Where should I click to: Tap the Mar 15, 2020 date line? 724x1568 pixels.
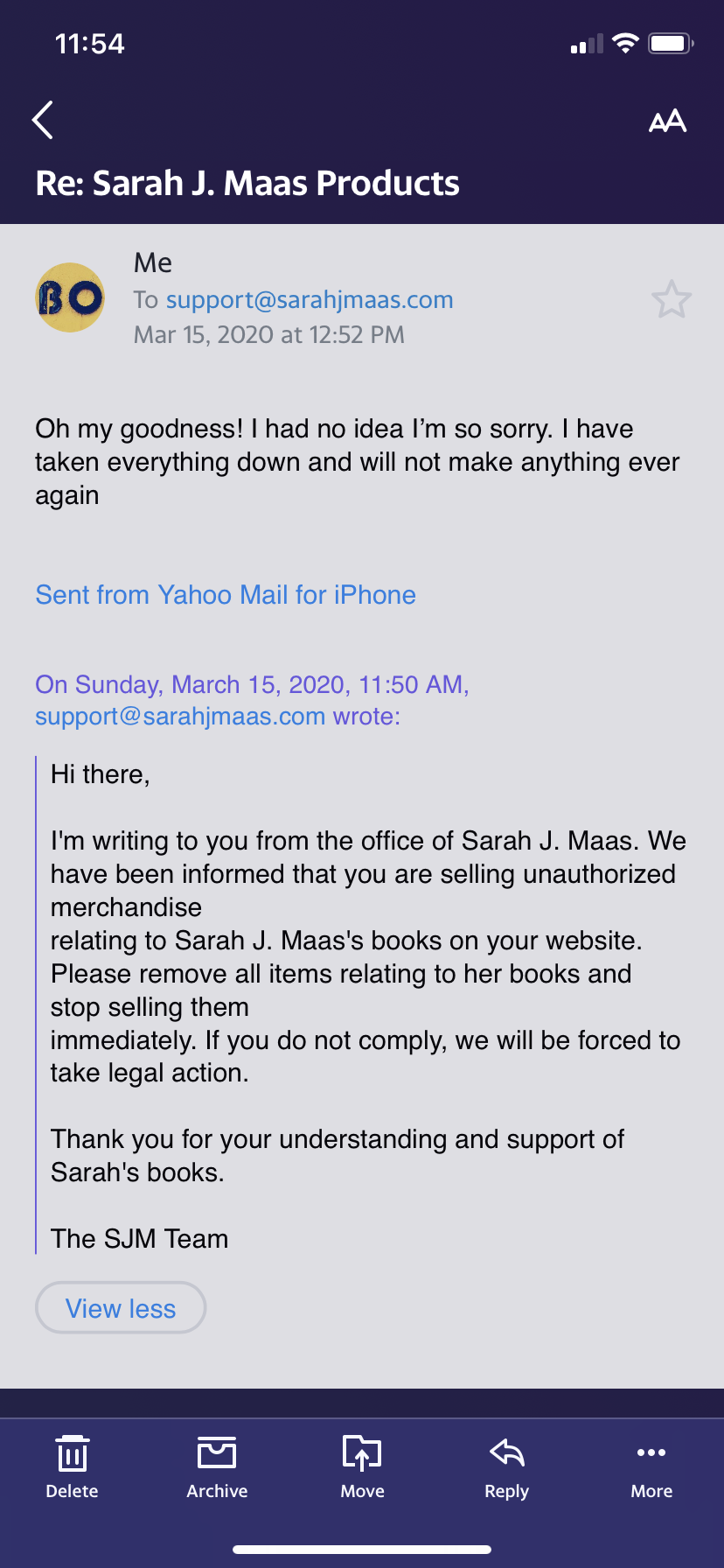(268, 335)
